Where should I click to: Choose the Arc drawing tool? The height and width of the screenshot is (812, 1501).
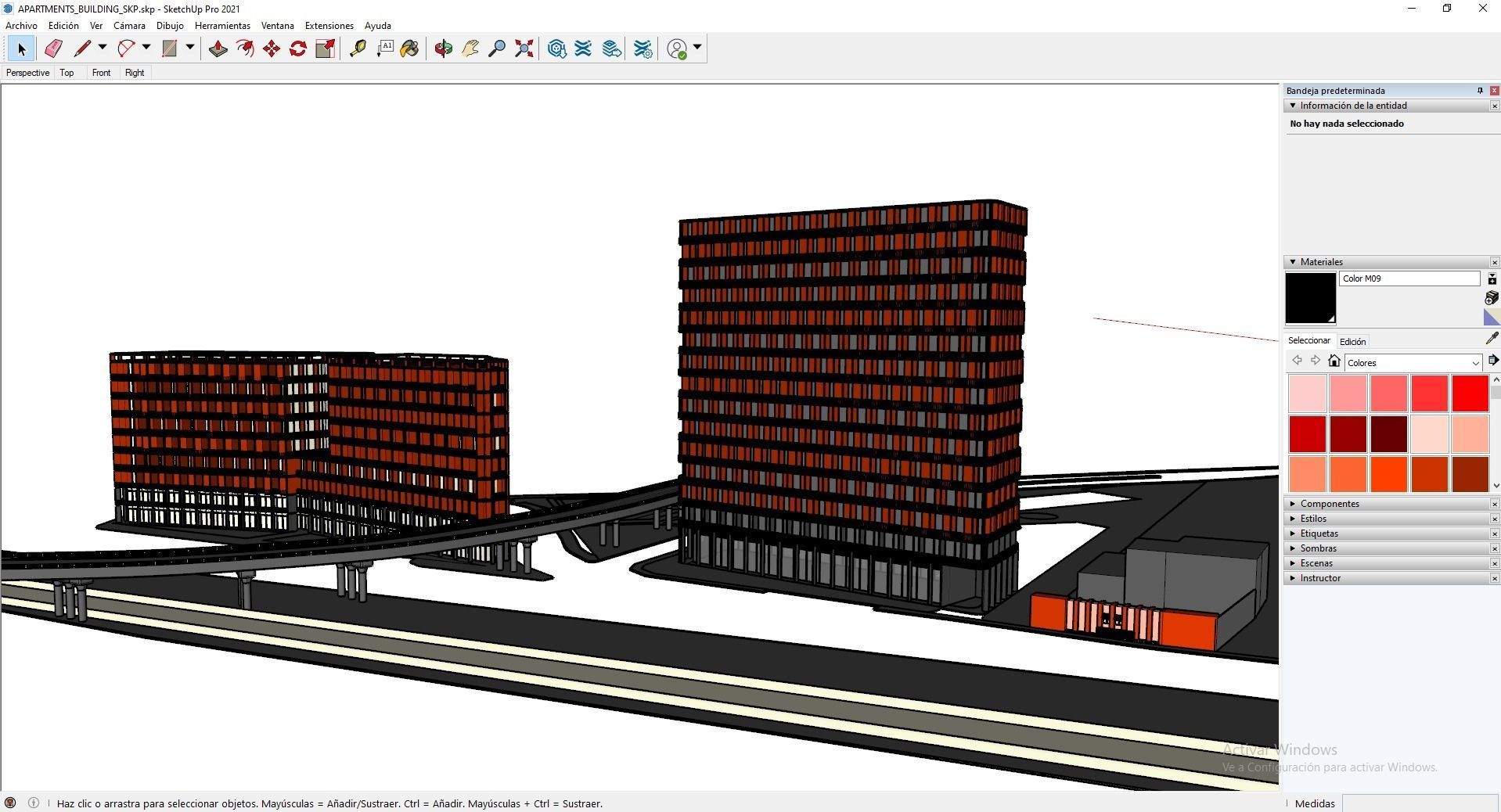126,49
